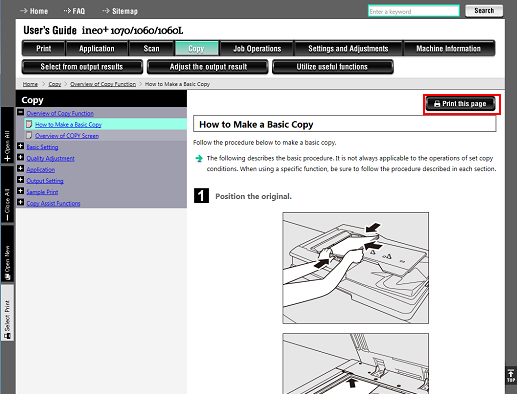
Task: Go to Copy in breadcrumb trail
Action: pyautogui.click(x=55, y=84)
